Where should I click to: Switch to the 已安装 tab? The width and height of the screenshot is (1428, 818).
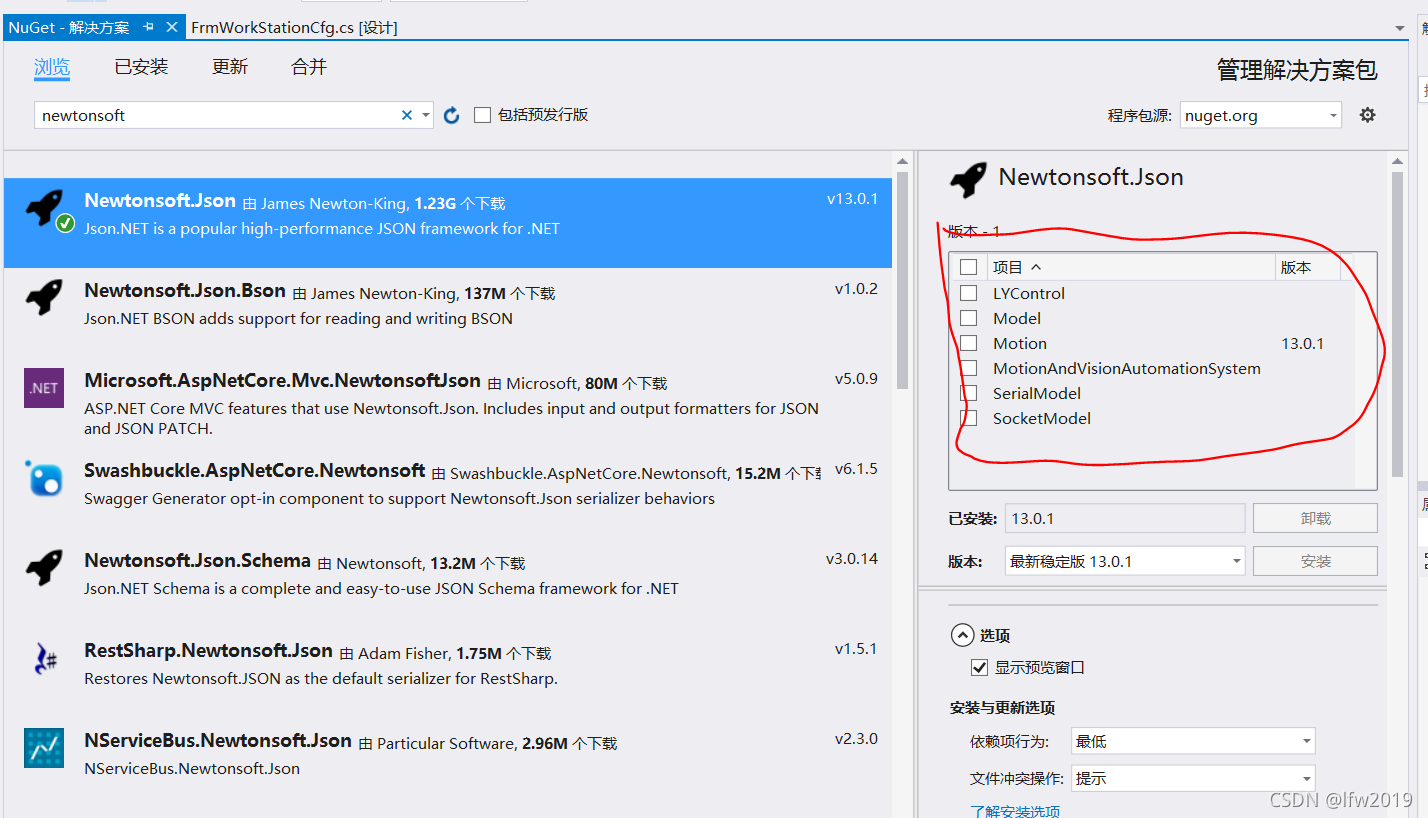pos(140,66)
